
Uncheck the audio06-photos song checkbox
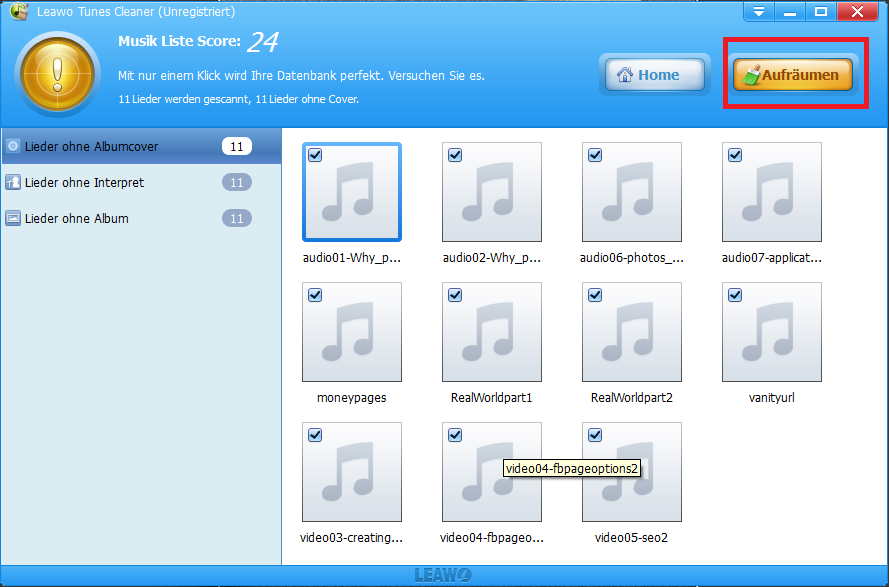(x=595, y=155)
